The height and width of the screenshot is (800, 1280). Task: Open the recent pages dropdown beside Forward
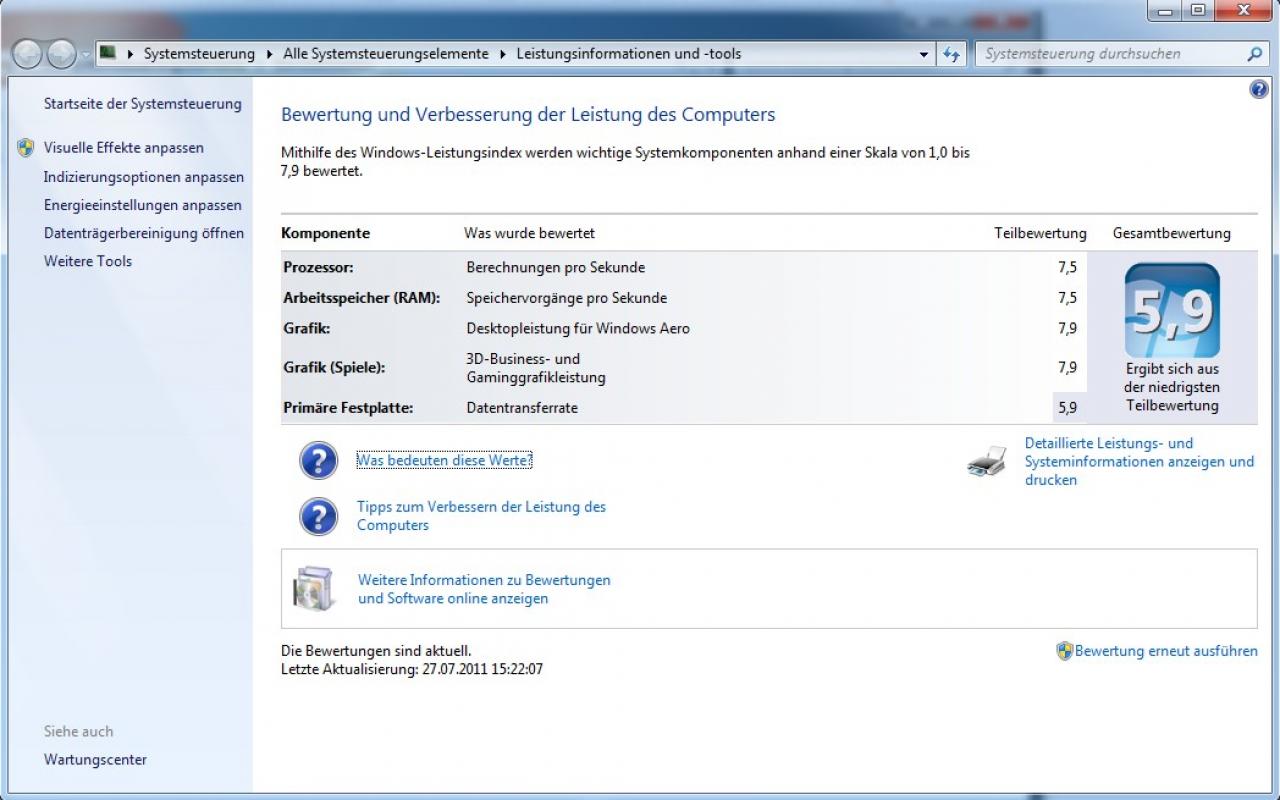[x=85, y=54]
